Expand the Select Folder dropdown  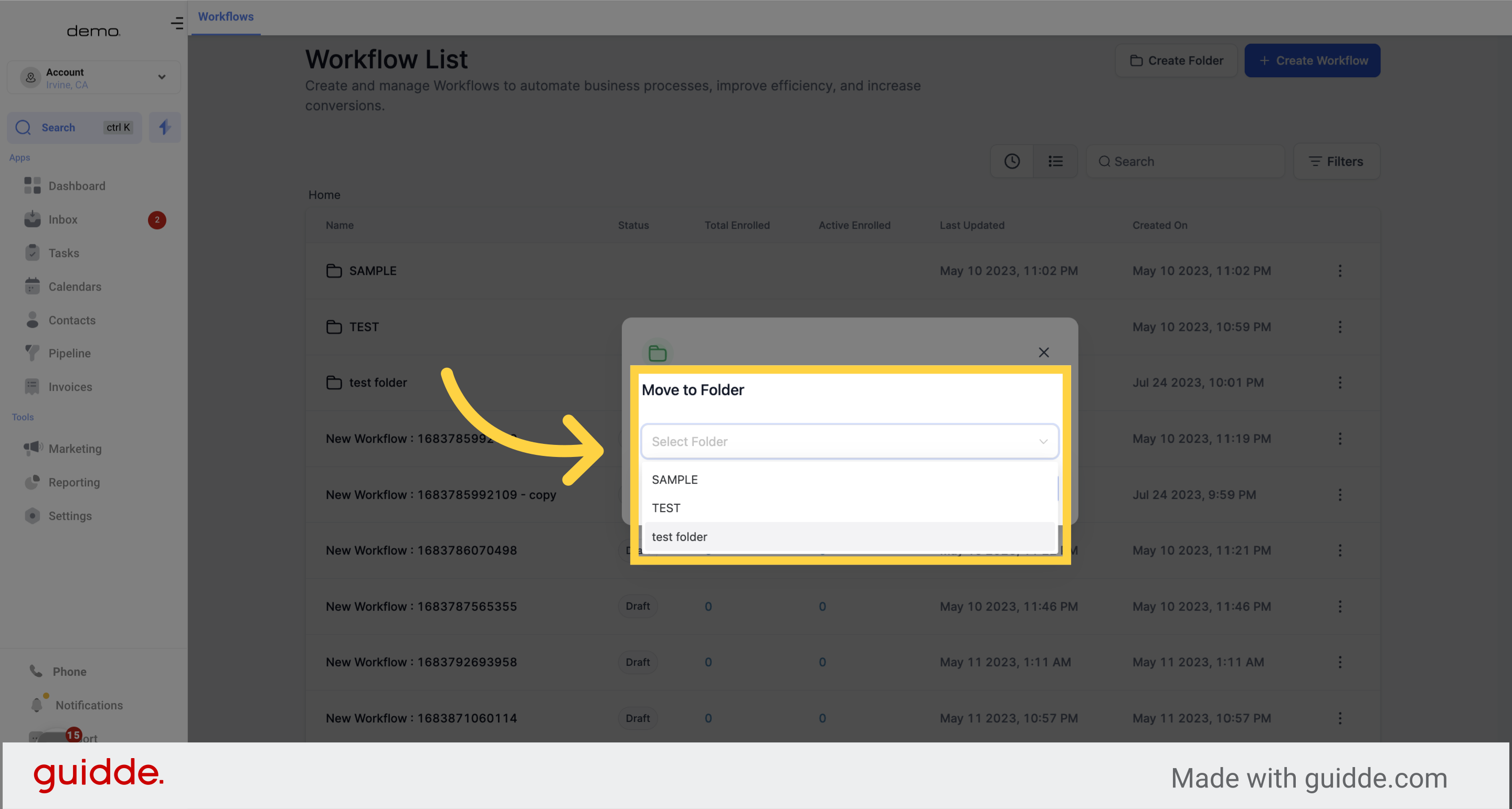(x=849, y=441)
